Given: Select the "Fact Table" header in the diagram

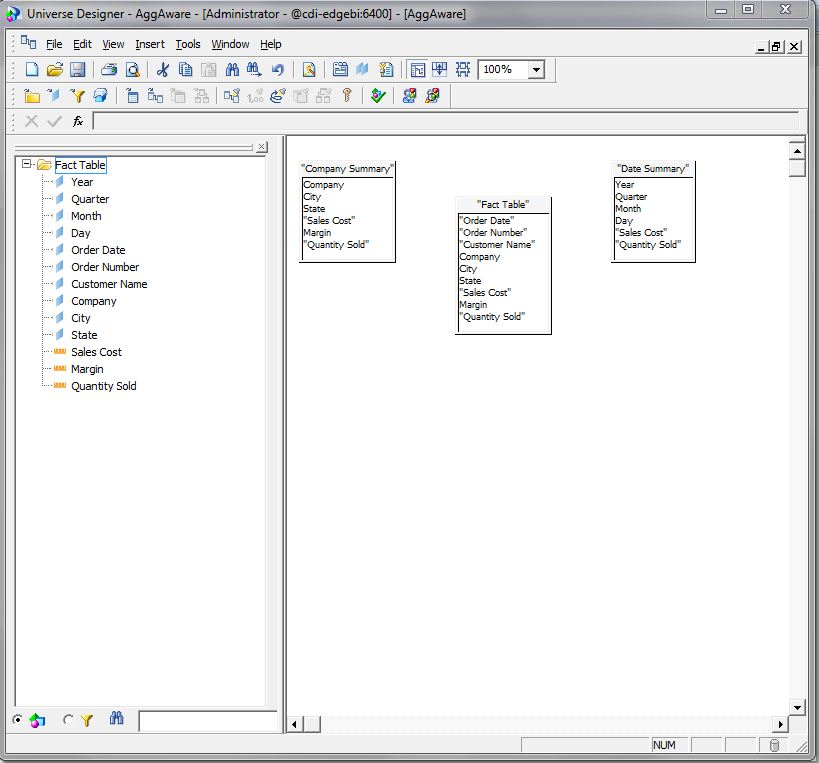Looking at the screenshot, I should coord(503,205).
